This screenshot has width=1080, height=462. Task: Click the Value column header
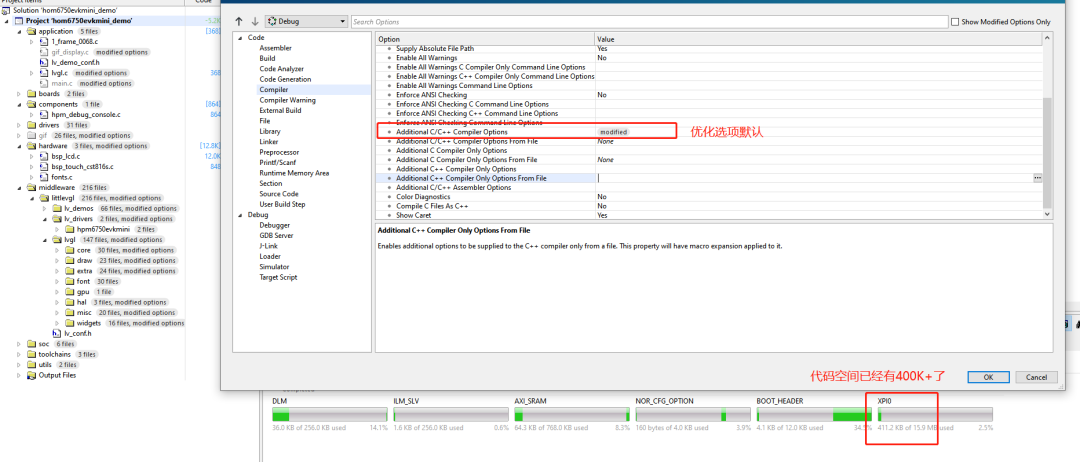coord(818,39)
